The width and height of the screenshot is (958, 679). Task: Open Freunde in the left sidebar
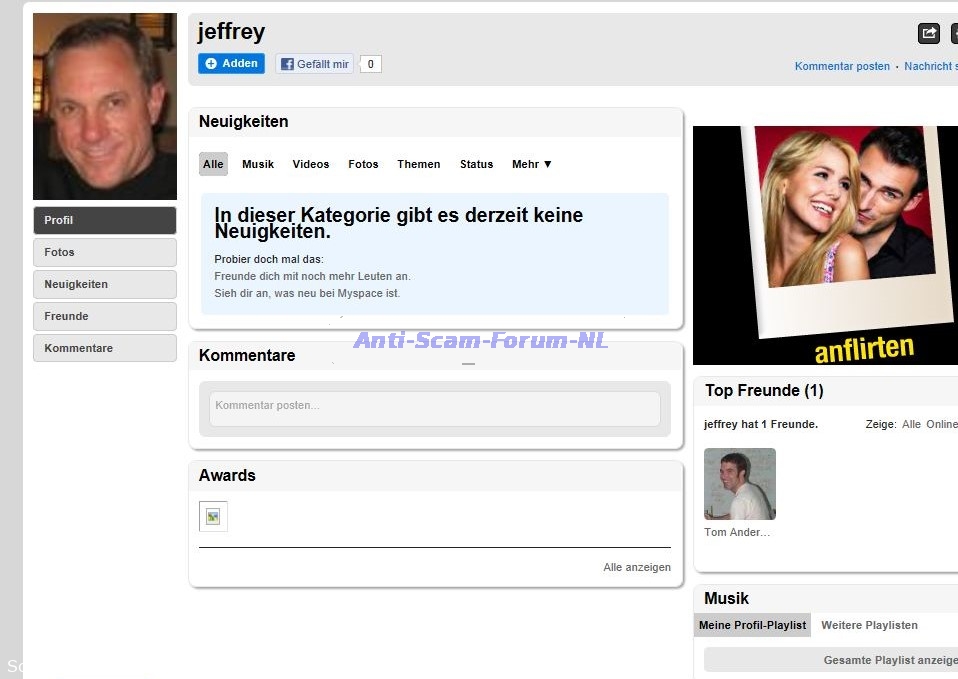point(105,316)
